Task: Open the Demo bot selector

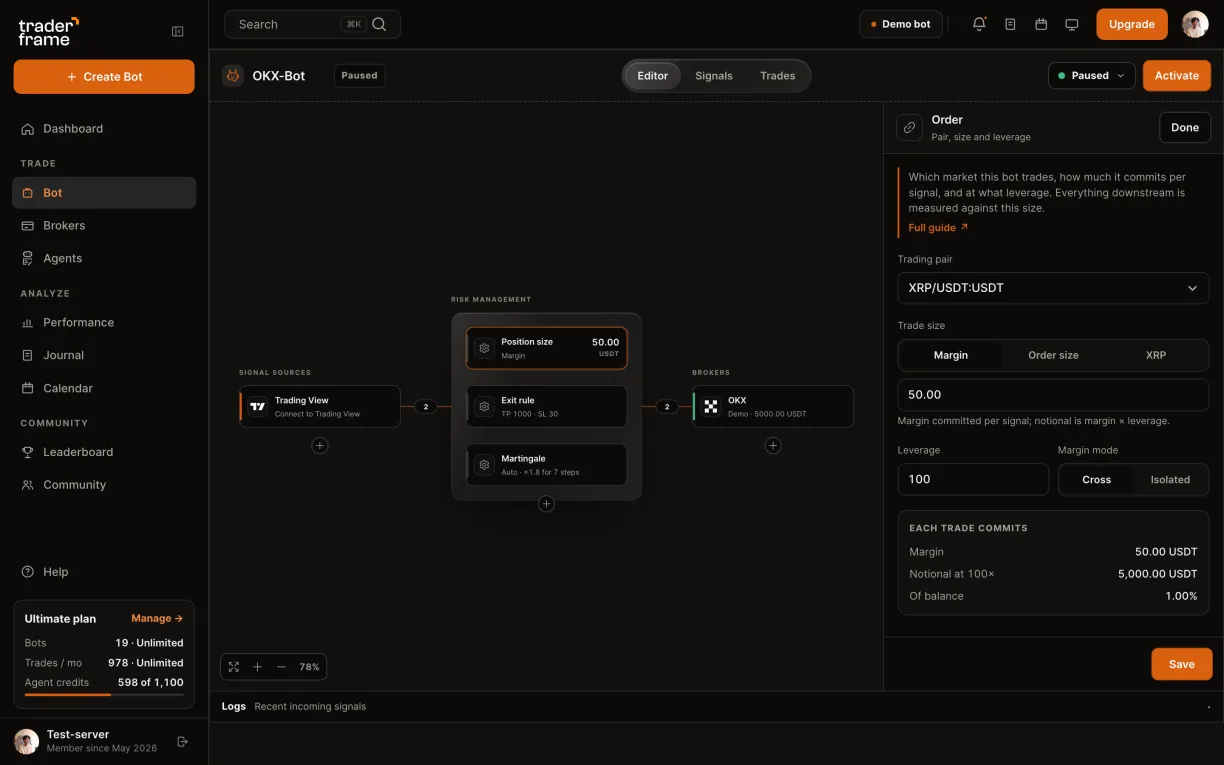Action: pyautogui.click(x=901, y=24)
